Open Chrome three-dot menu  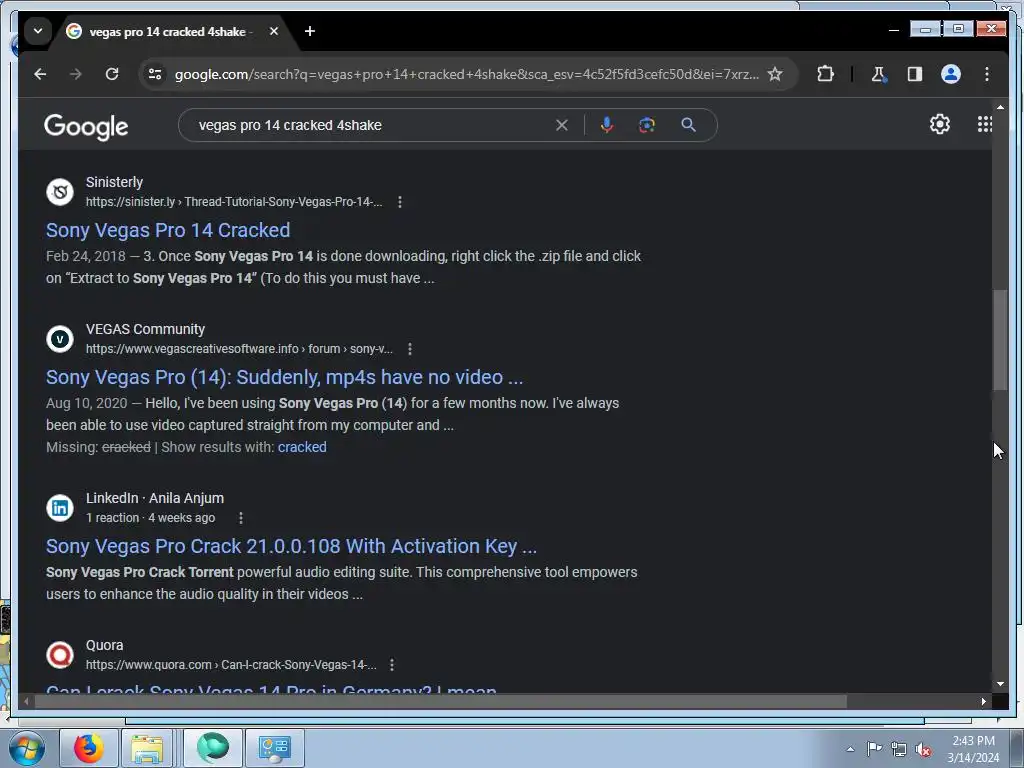(987, 74)
